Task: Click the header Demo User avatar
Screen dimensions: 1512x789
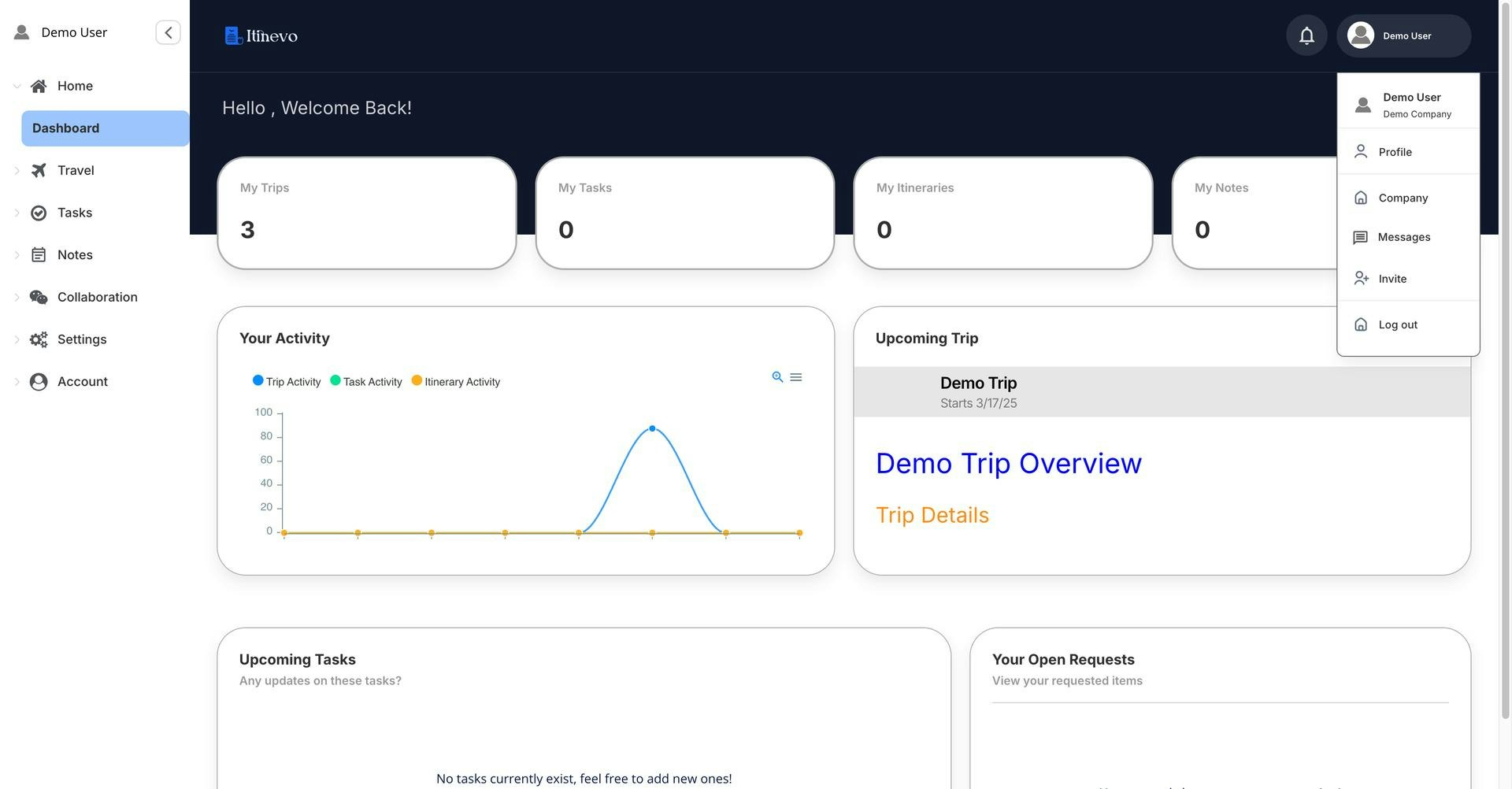Action: pos(1361,35)
